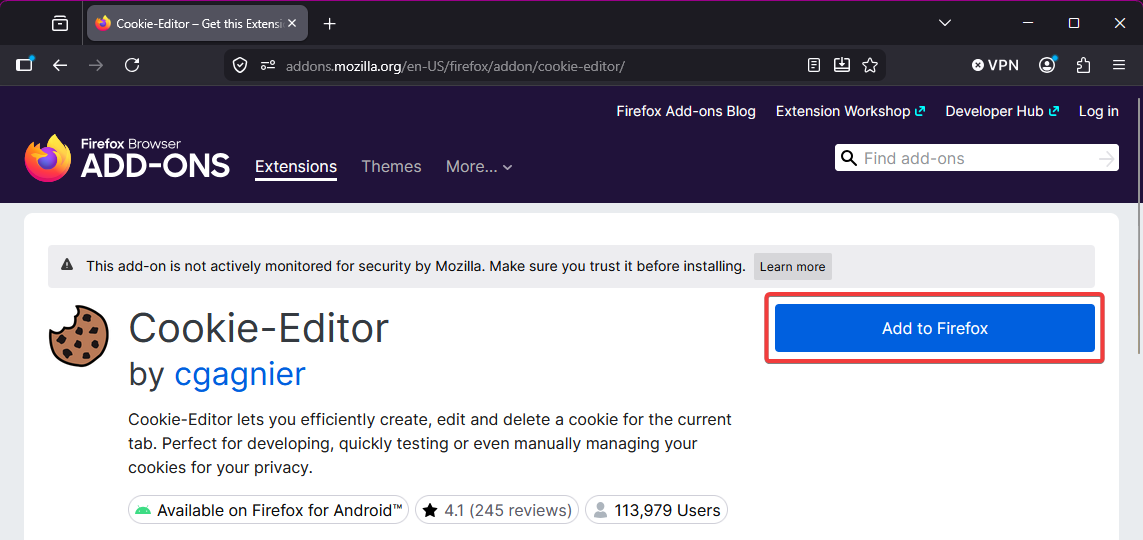1143x540 pixels.
Task: Click the Learn more button in warning
Action: click(792, 267)
